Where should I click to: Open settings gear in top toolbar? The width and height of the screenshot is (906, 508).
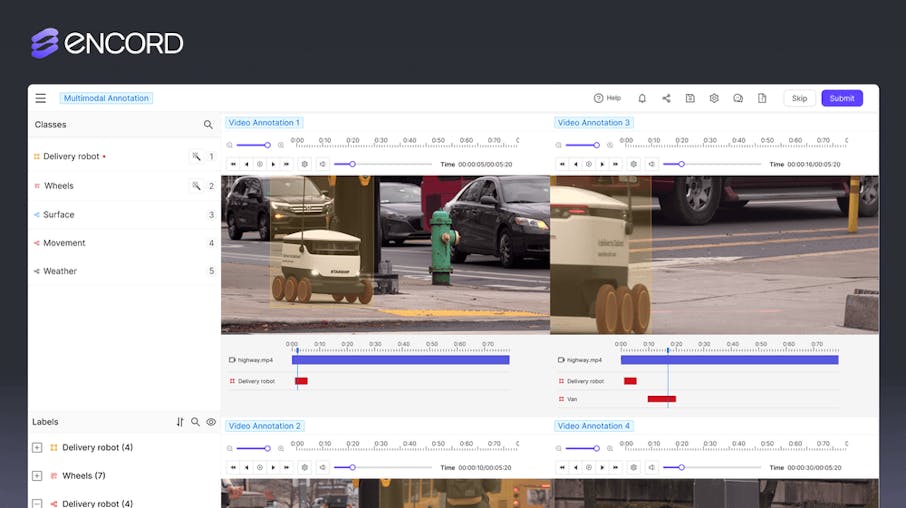714,98
